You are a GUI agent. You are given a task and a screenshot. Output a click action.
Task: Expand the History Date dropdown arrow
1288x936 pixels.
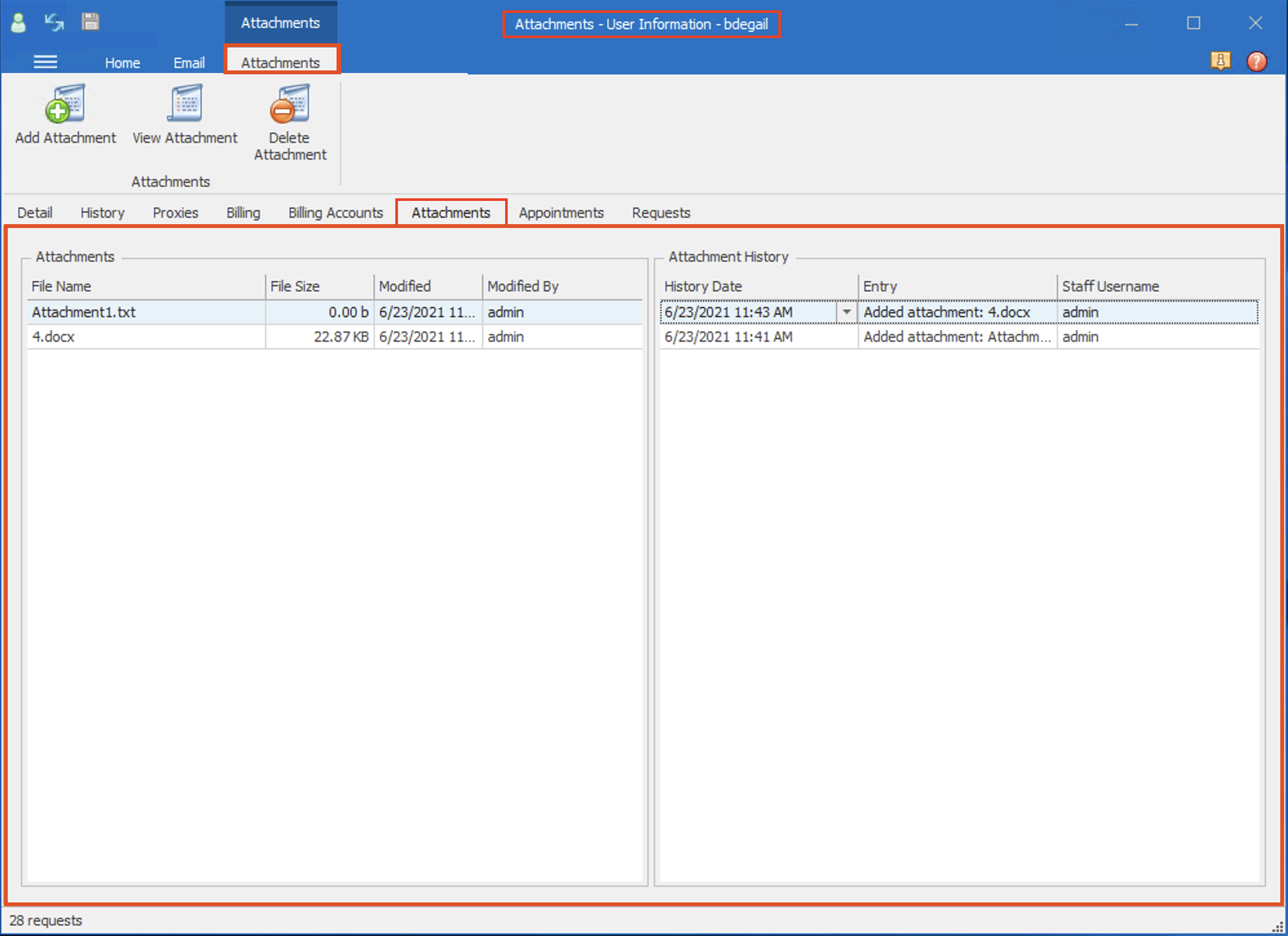click(846, 312)
